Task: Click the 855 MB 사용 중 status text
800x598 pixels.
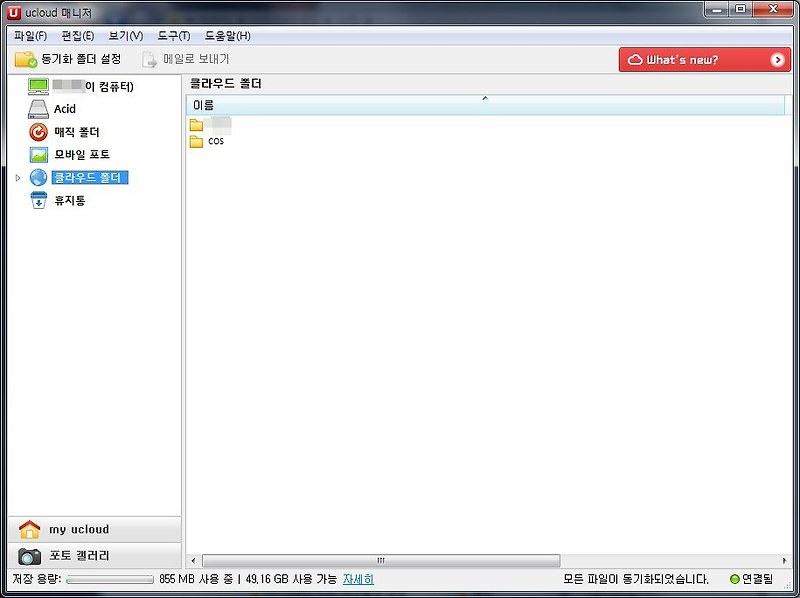Action: 195,579
